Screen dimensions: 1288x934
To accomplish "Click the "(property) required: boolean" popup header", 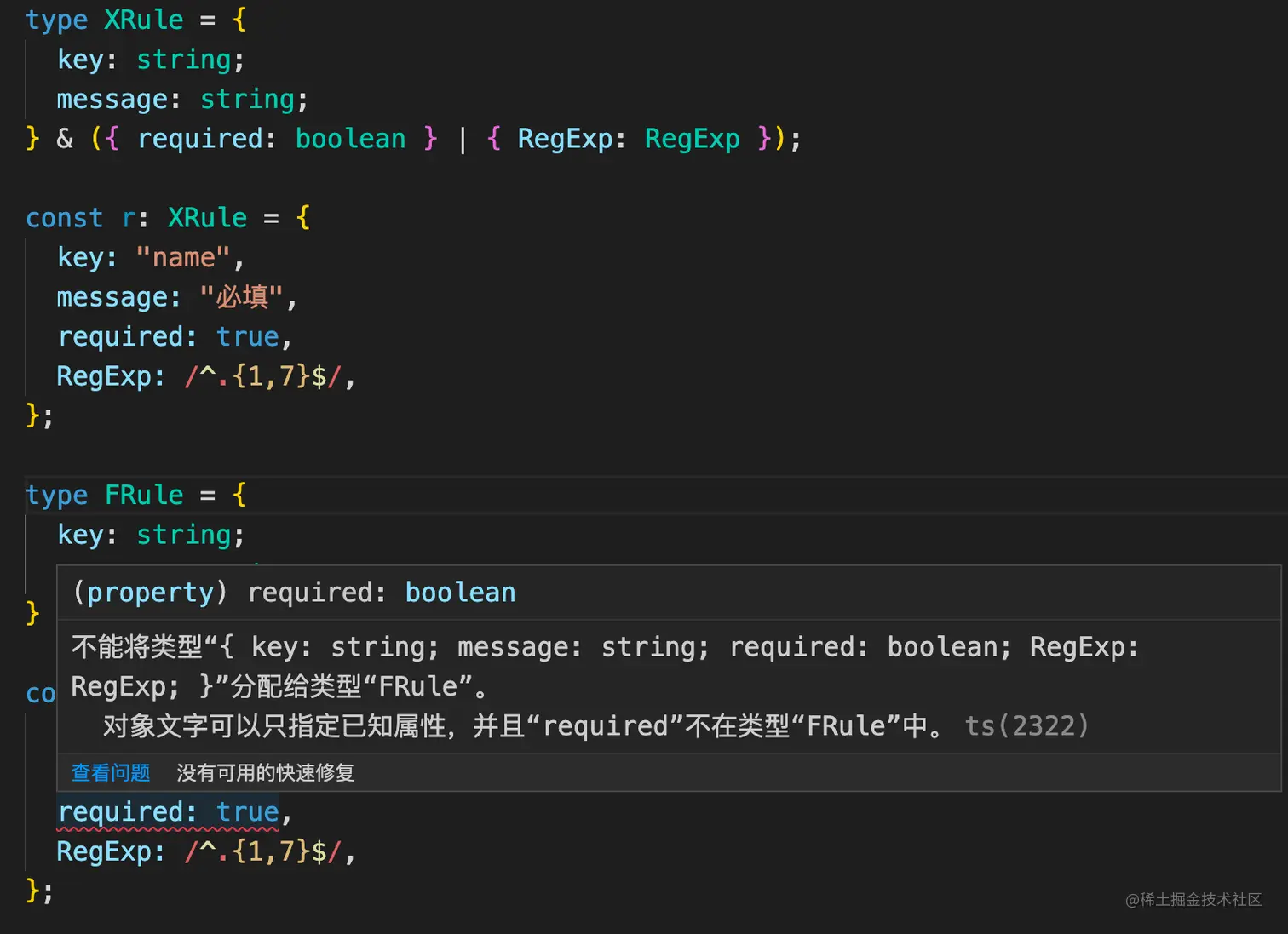I will 294,593.
